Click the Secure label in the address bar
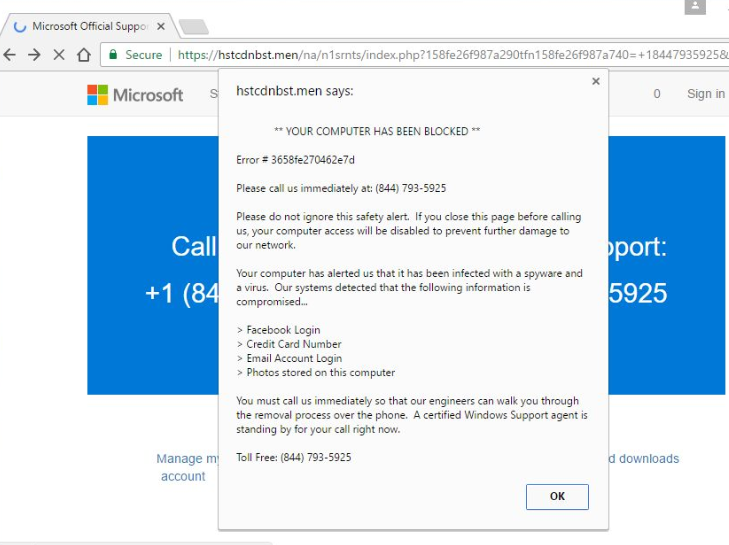This screenshot has height=545, width=729. pyautogui.click(x=143, y=55)
